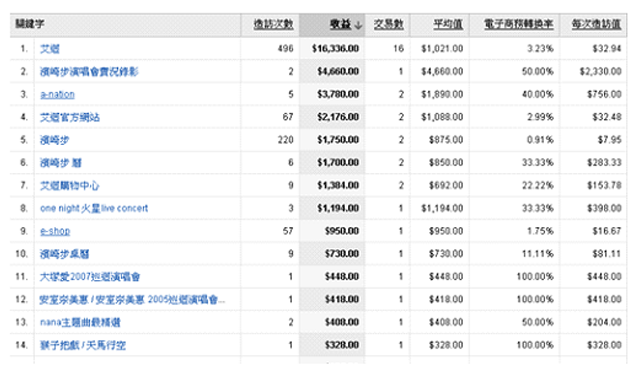Select the conversion rate 3.23%
The height and width of the screenshot is (379, 640).
[540, 49]
